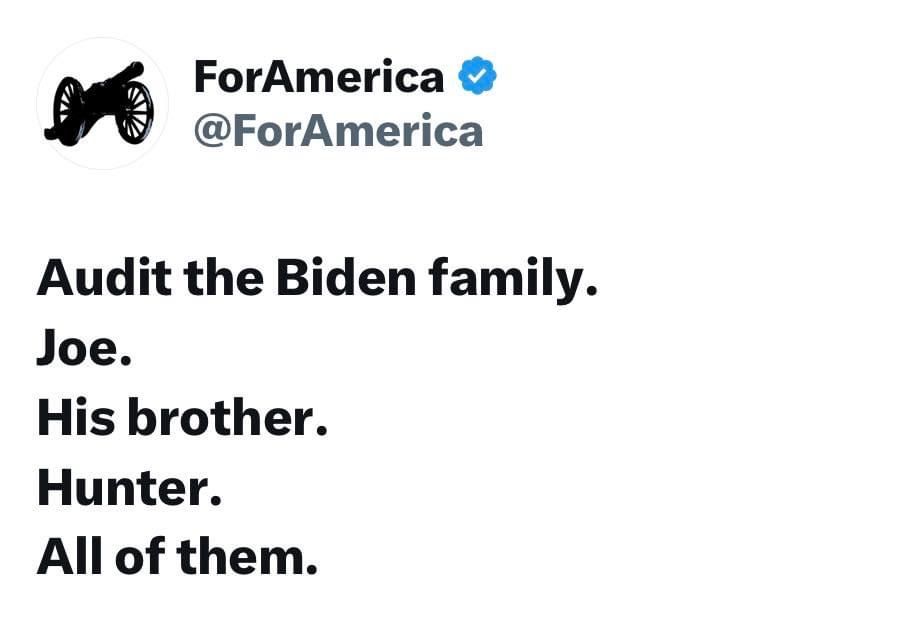The height and width of the screenshot is (635, 906).
Task: Click the word 'family.' in the tweet
Action: [513, 280]
